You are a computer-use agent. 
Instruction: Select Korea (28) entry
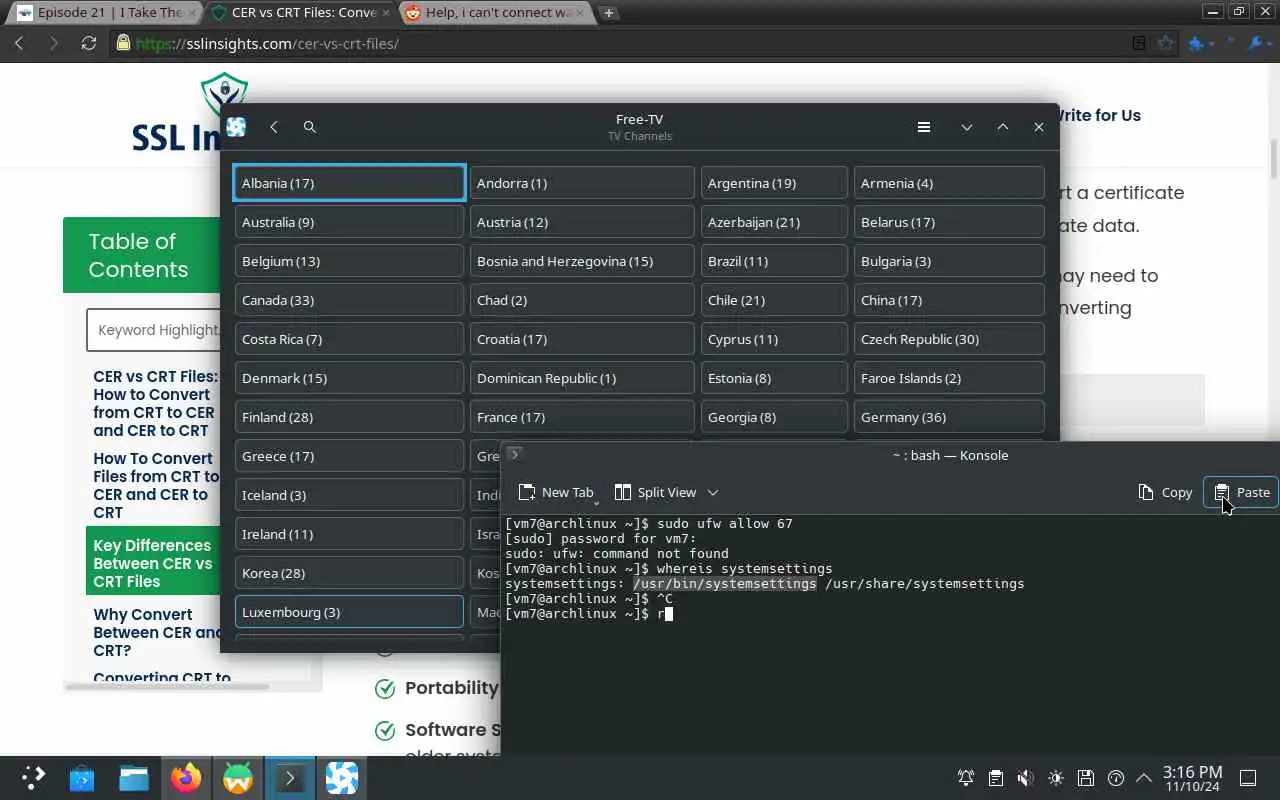coord(349,573)
